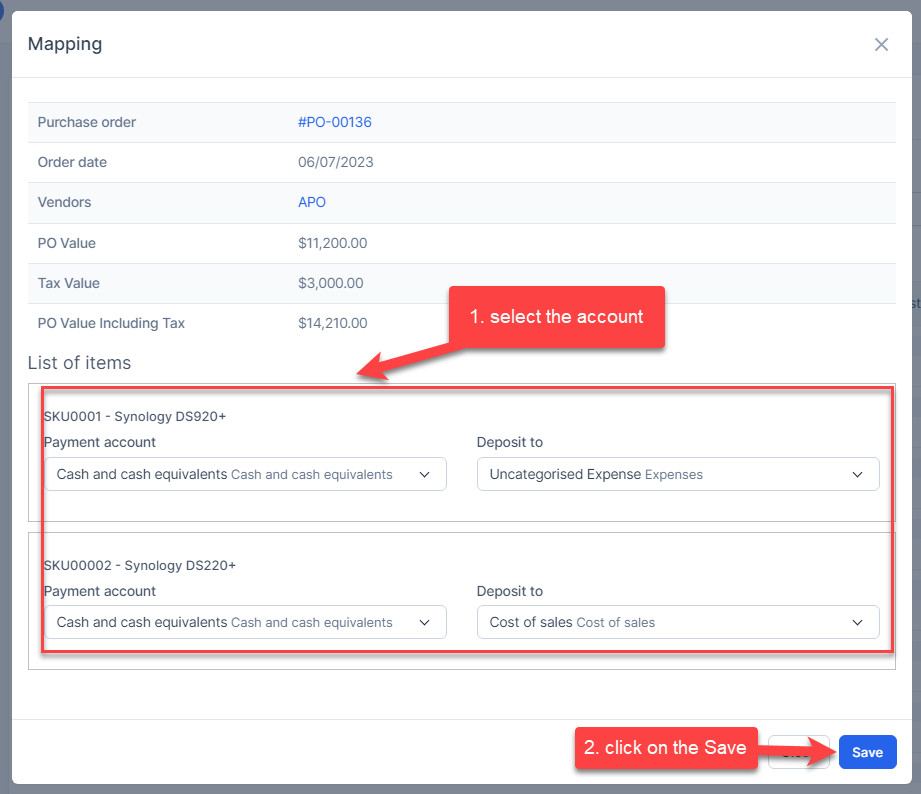Click chevron arrow in DS220+ Payment account field
Image resolution: width=921 pixels, height=794 pixels.
click(x=425, y=622)
